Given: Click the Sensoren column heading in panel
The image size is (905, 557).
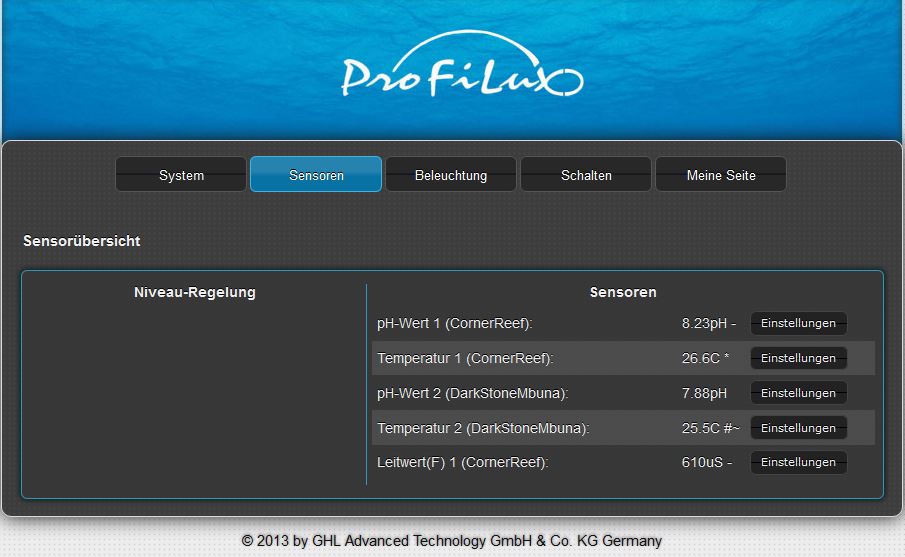Looking at the screenshot, I should (x=623, y=292).
